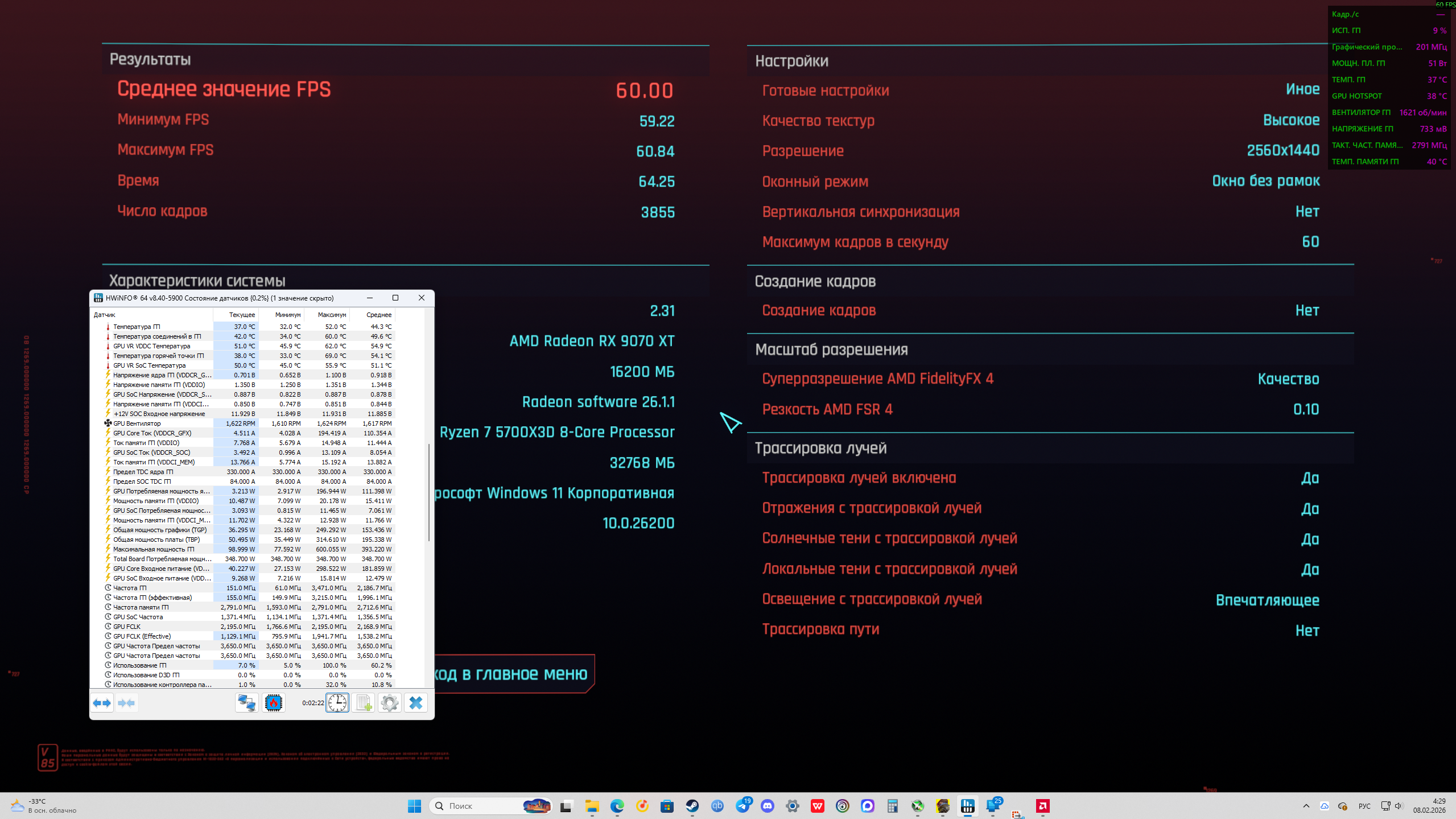Open the HWiNFO remote network monitoring icon

[247, 703]
